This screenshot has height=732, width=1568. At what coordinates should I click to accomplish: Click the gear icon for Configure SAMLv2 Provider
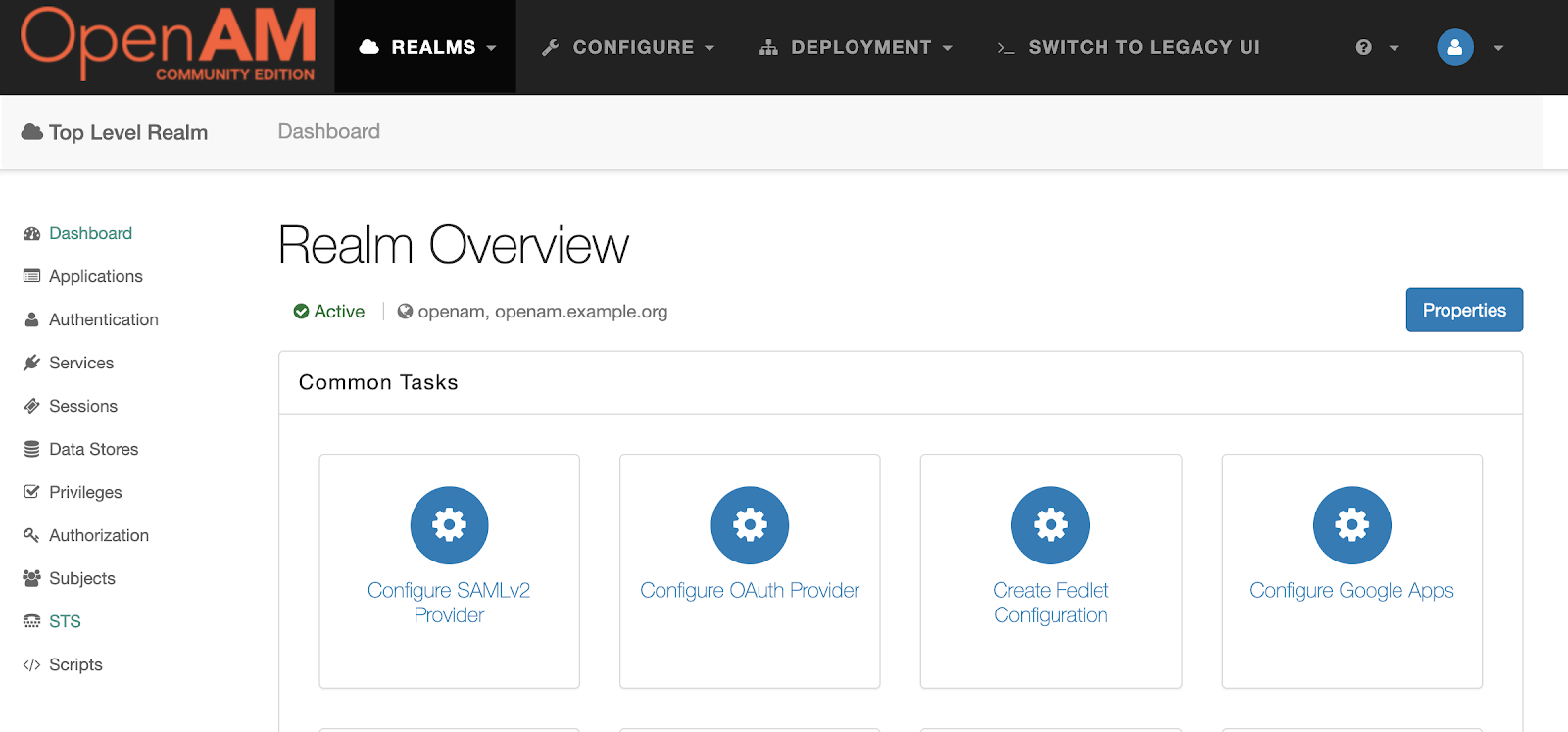pyautogui.click(x=449, y=525)
